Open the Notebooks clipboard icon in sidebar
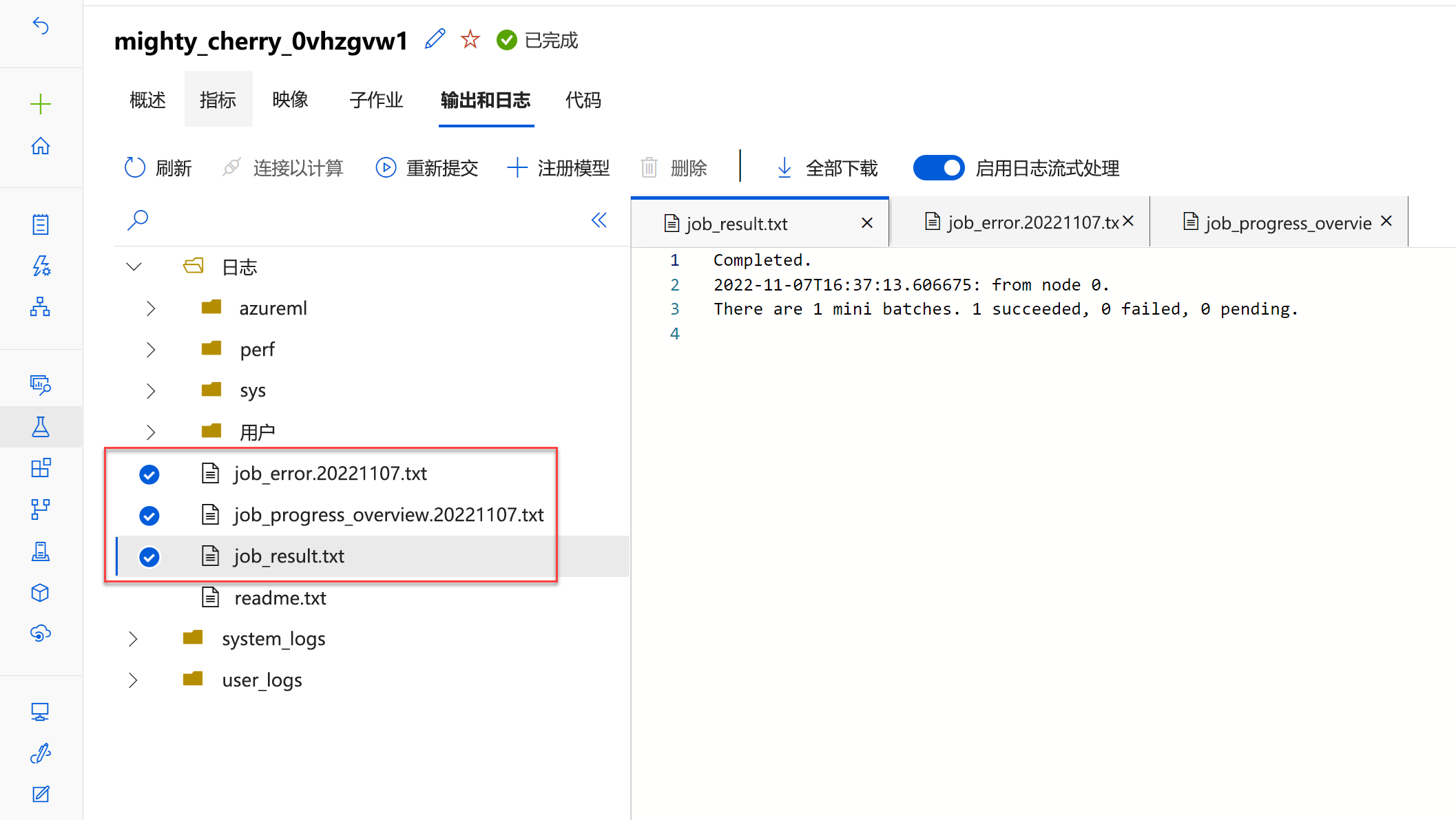 click(x=41, y=224)
